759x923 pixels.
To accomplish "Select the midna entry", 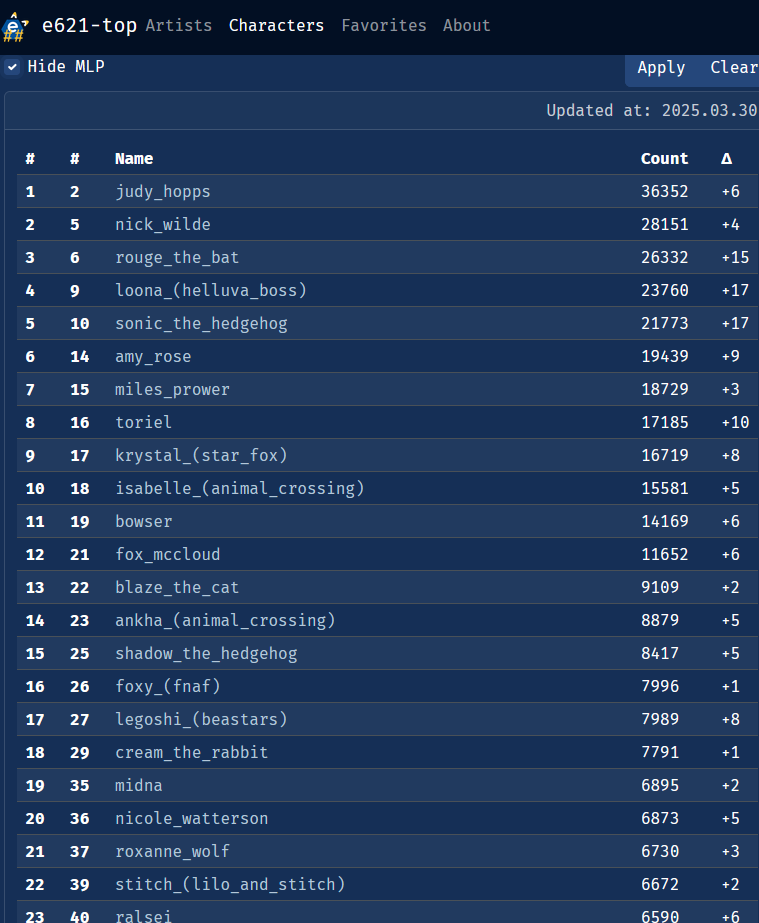I will [138, 785].
